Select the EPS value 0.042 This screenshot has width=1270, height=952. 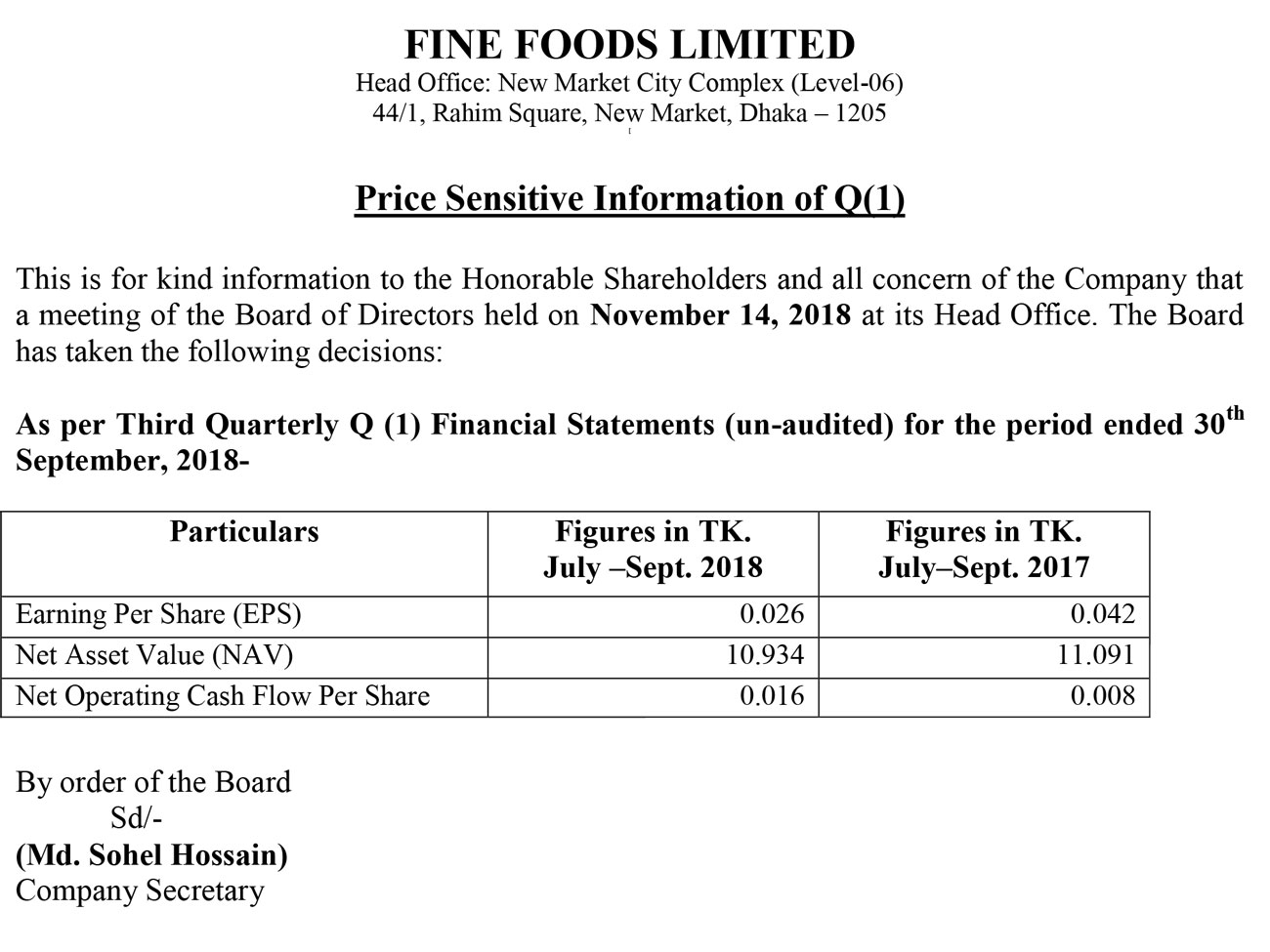(1103, 614)
